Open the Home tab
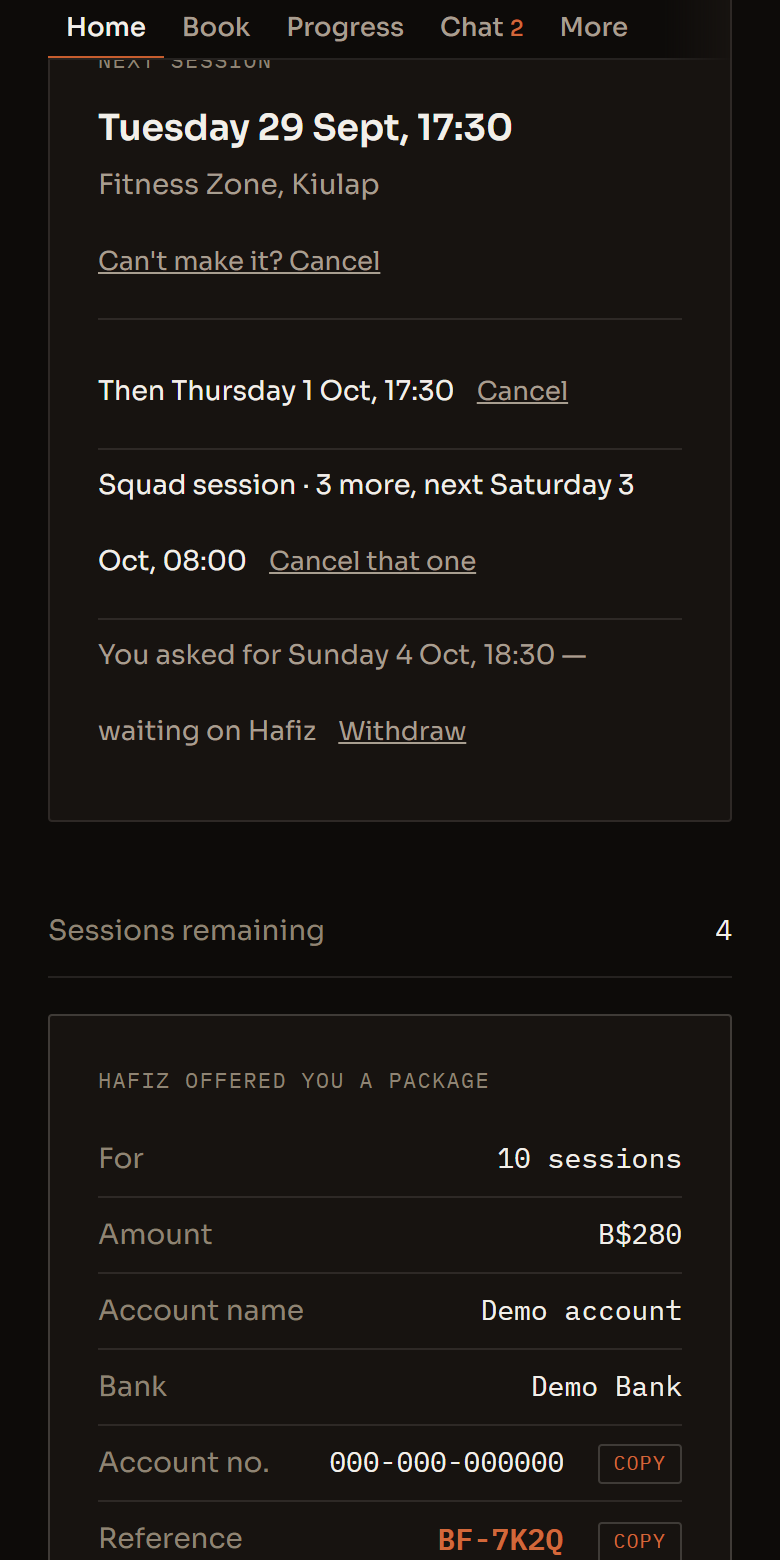Image resolution: width=780 pixels, height=1560 pixels. click(x=106, y=27)
